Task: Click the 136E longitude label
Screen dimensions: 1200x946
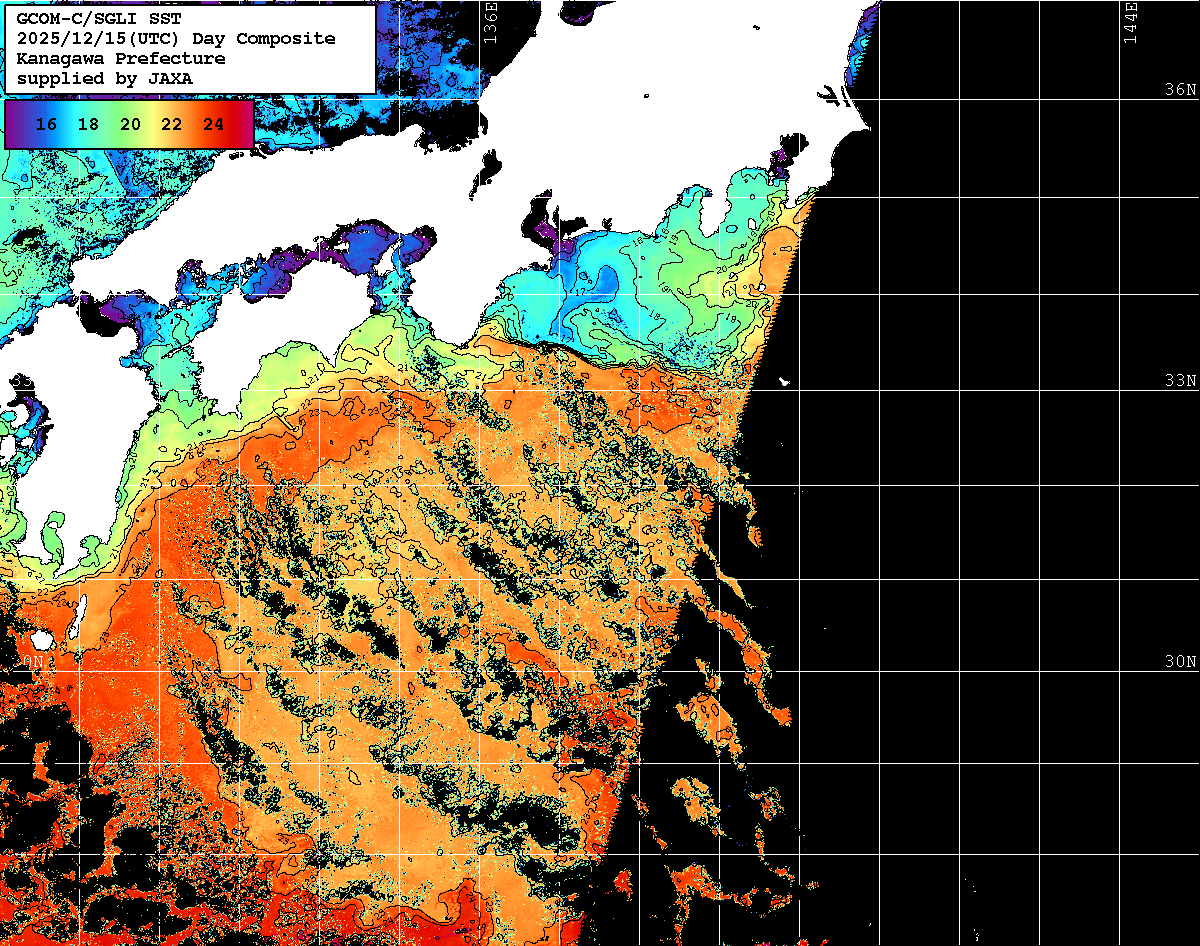Action: 490,22
